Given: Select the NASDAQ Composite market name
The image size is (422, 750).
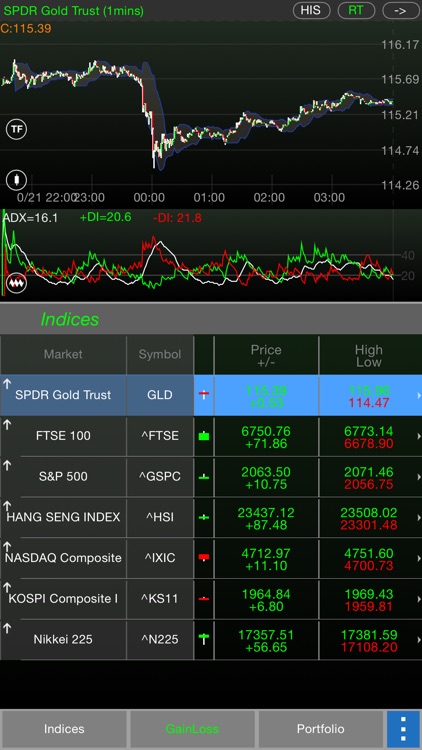Looking at the screenshot, I should click(63, 558).
